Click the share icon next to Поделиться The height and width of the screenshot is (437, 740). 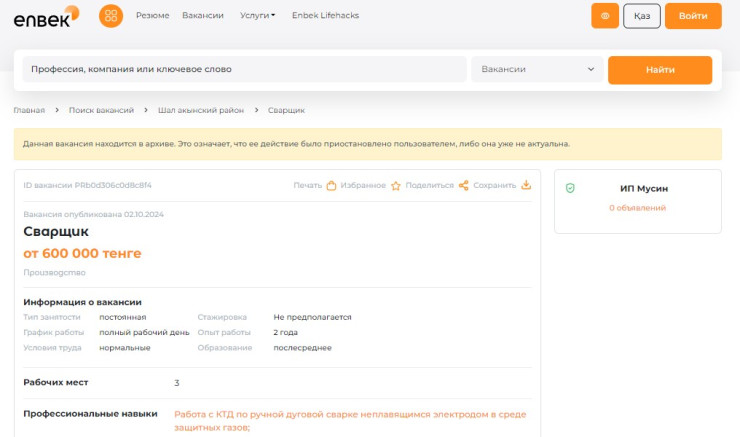tap(463, 185)
